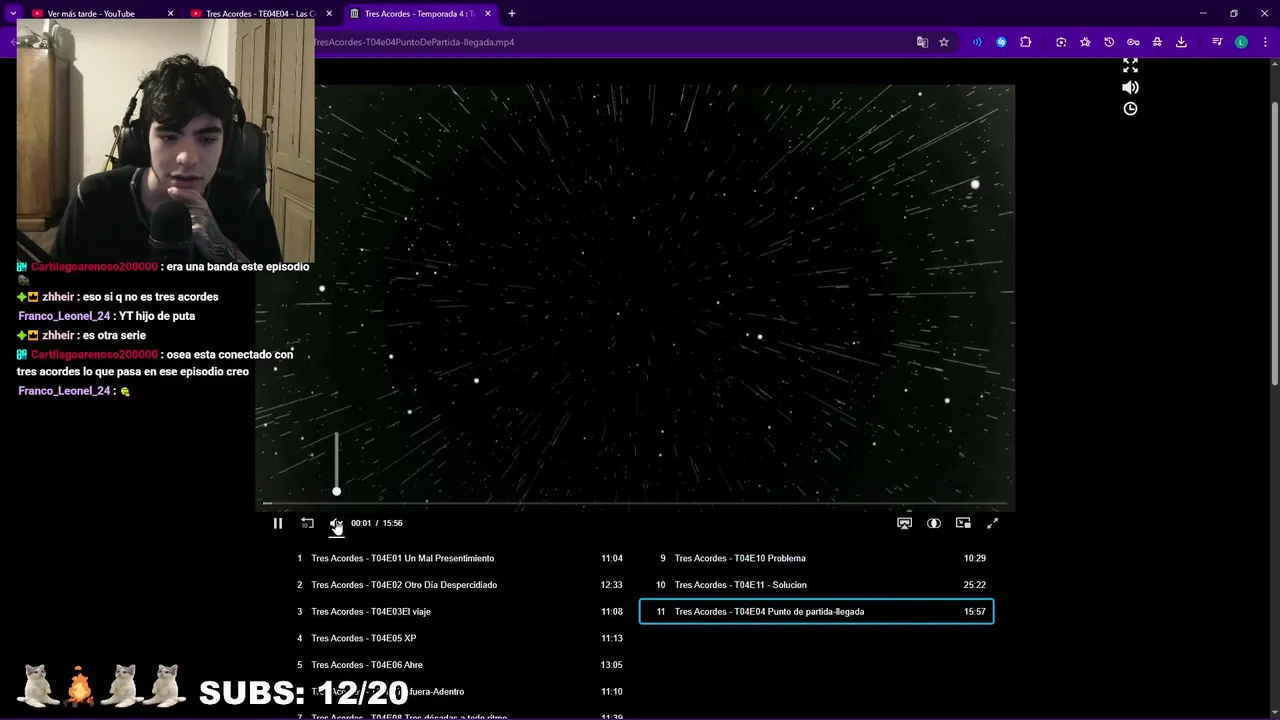This screenshot has width=1280, height=720.
Task: Seek along the video progress bar
Action: click(635, 503)
